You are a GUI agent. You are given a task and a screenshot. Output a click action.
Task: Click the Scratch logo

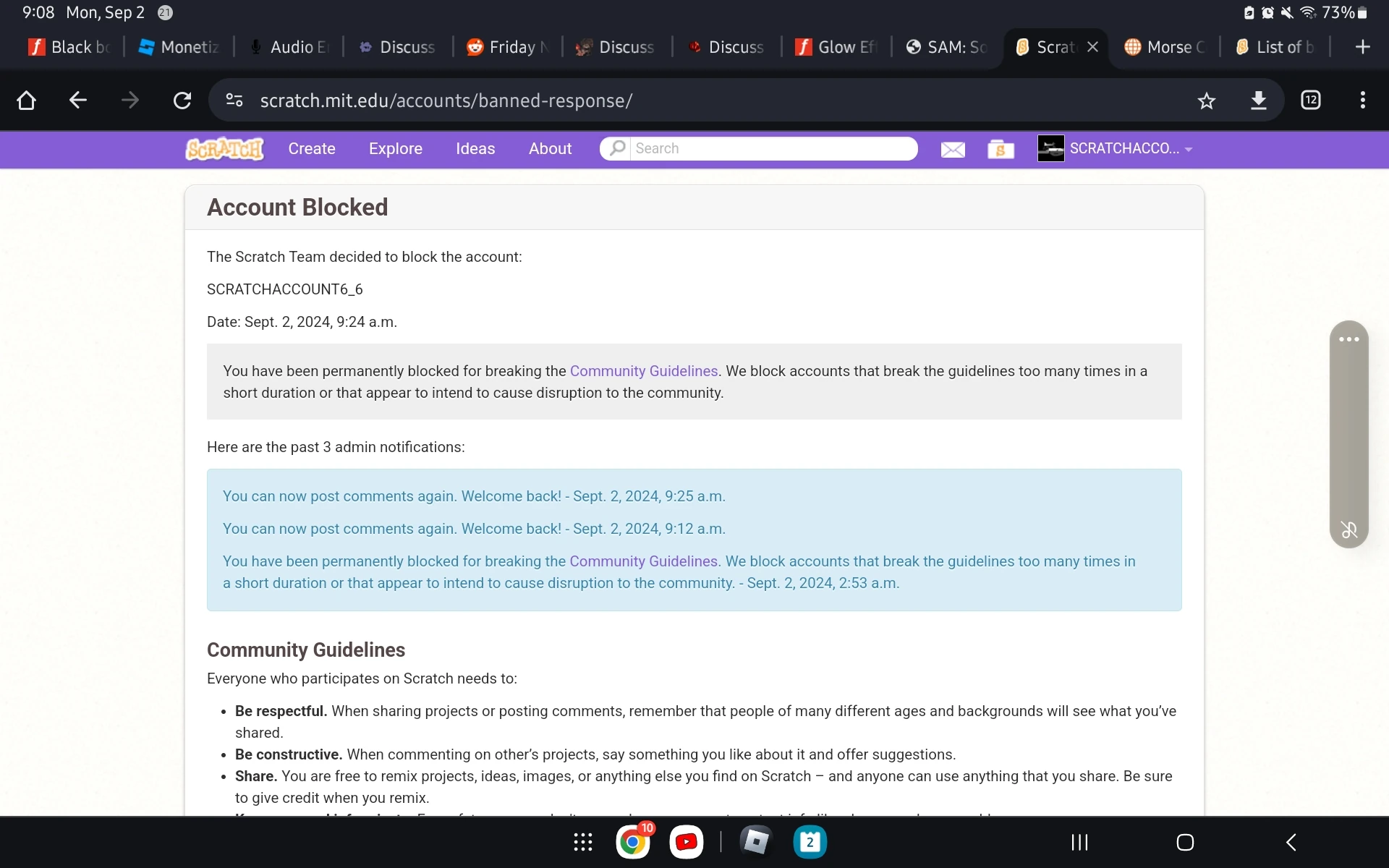pyautogui.click(x=224, y=149)
